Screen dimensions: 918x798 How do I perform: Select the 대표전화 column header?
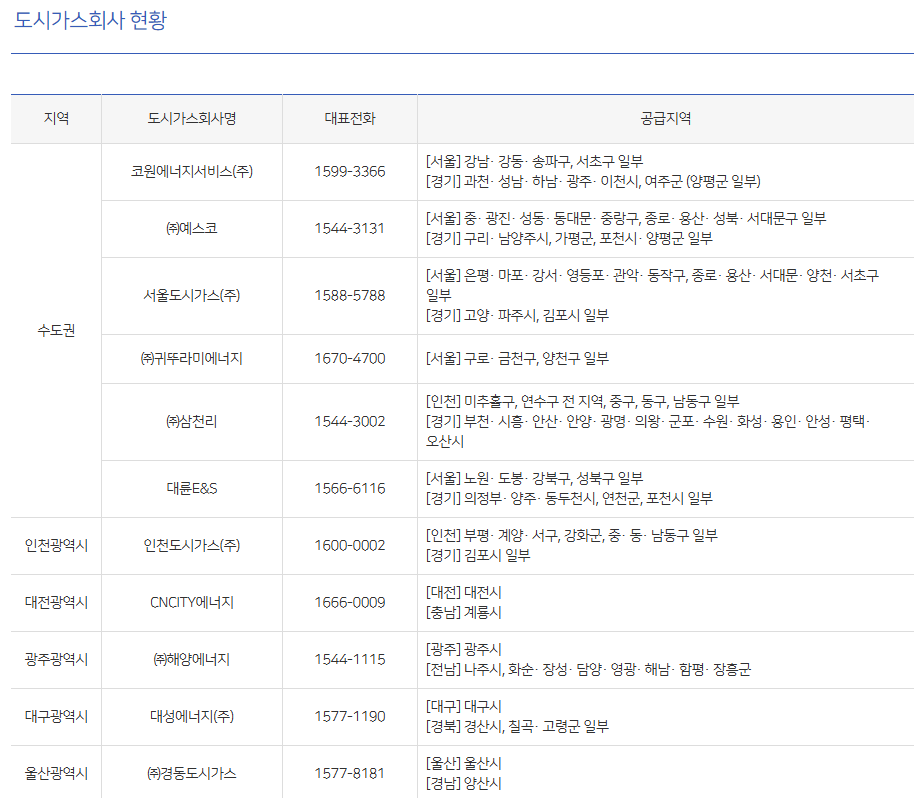[350, 118]
